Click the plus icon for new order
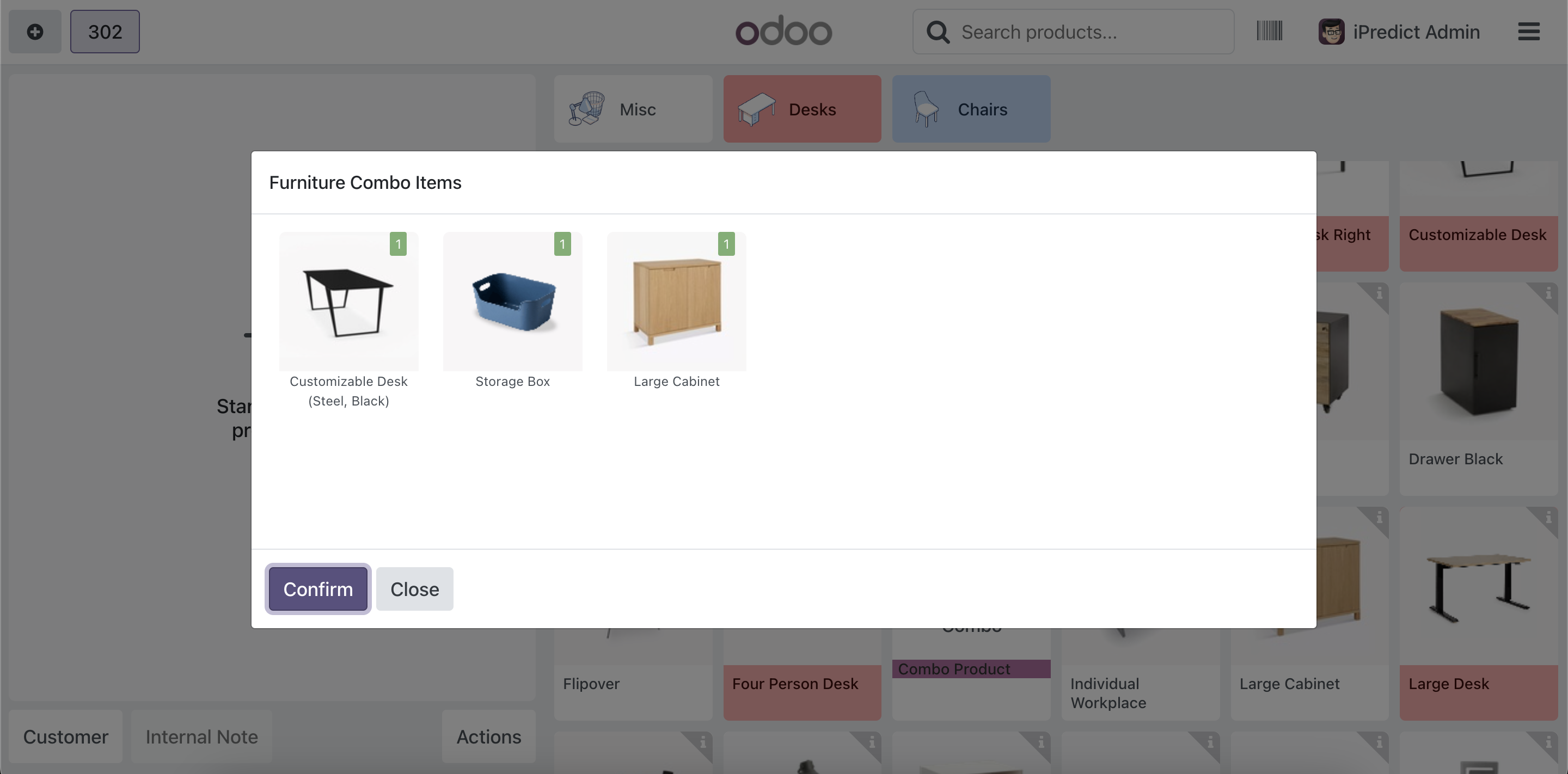 click(35, 32)
